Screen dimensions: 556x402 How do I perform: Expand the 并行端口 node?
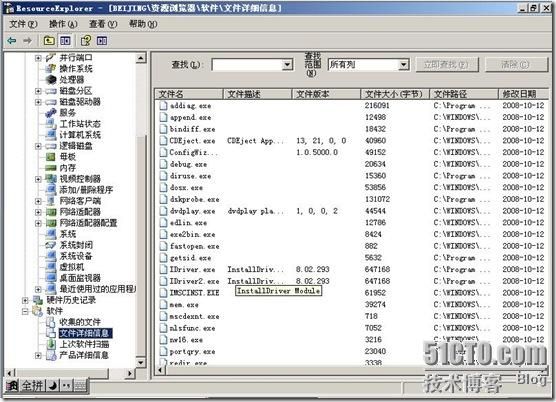(x=38, y=58)
